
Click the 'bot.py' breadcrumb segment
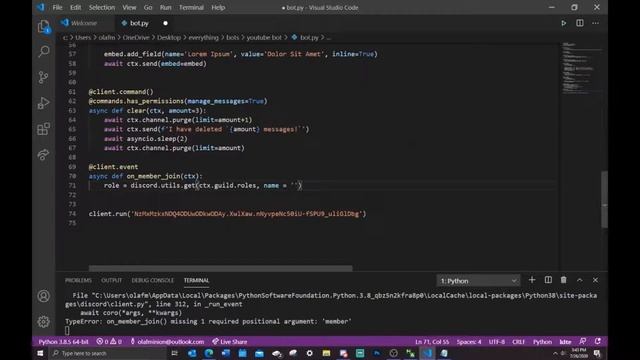[309, 38]
